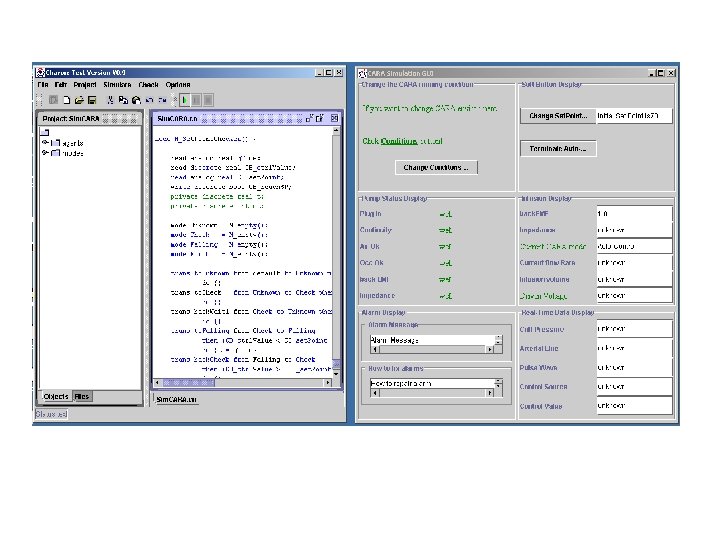Click the Control Value value field
720x540 pixels.
[x=634, y=406]
